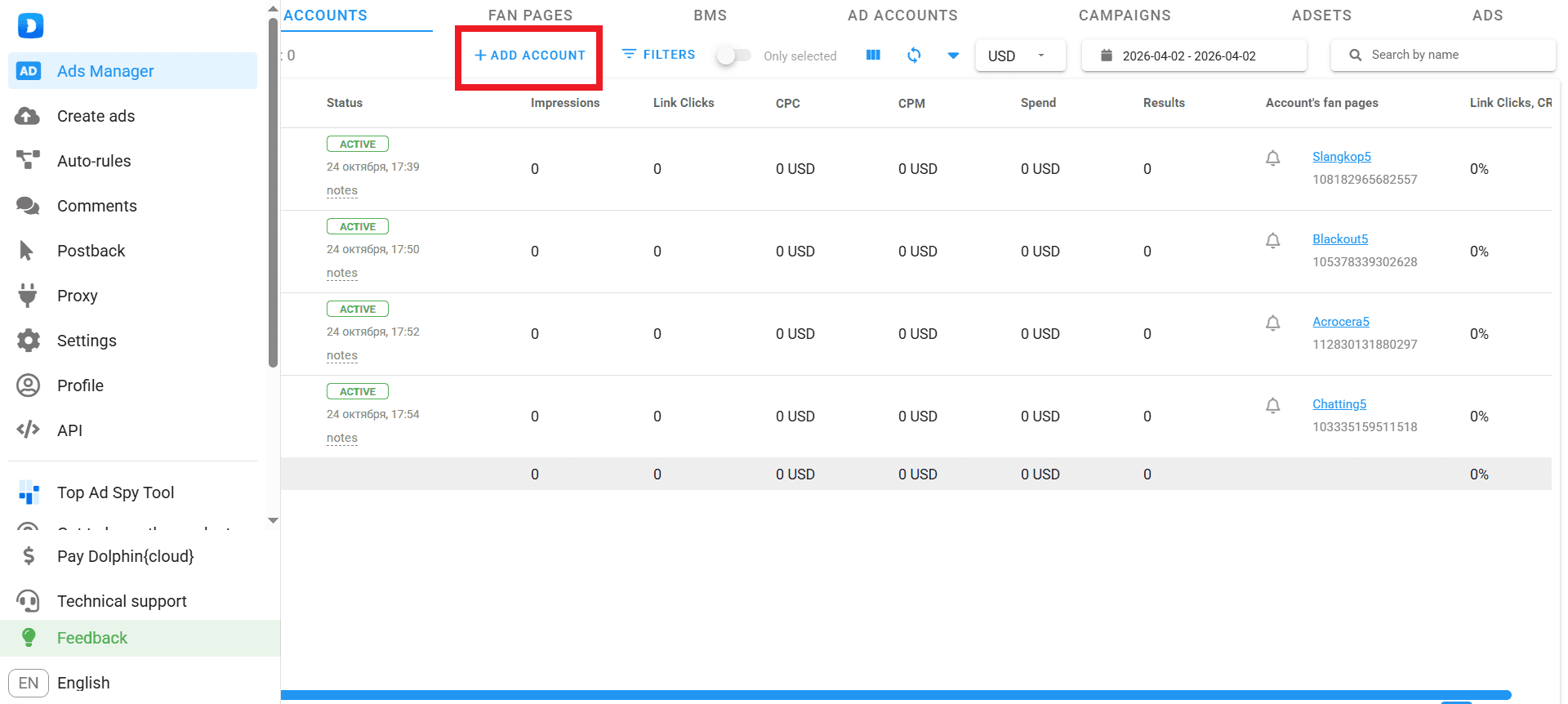Viewport: 1568px width, 704px height.
Task: Open Auto-rules from the sidebar
Action: point(94,161)
